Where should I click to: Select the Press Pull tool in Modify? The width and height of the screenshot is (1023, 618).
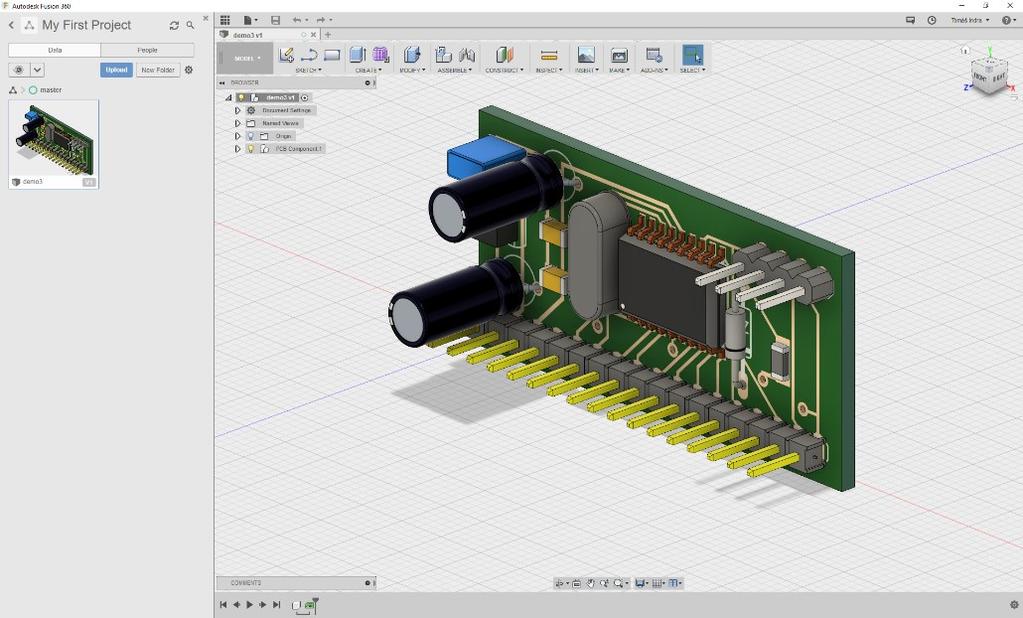point(412,55)
